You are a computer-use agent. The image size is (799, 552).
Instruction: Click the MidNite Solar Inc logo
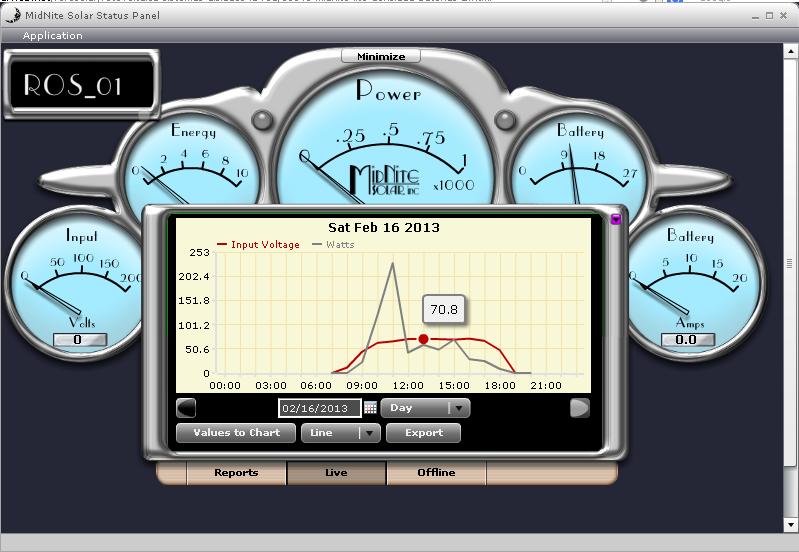tap(385, 179)
